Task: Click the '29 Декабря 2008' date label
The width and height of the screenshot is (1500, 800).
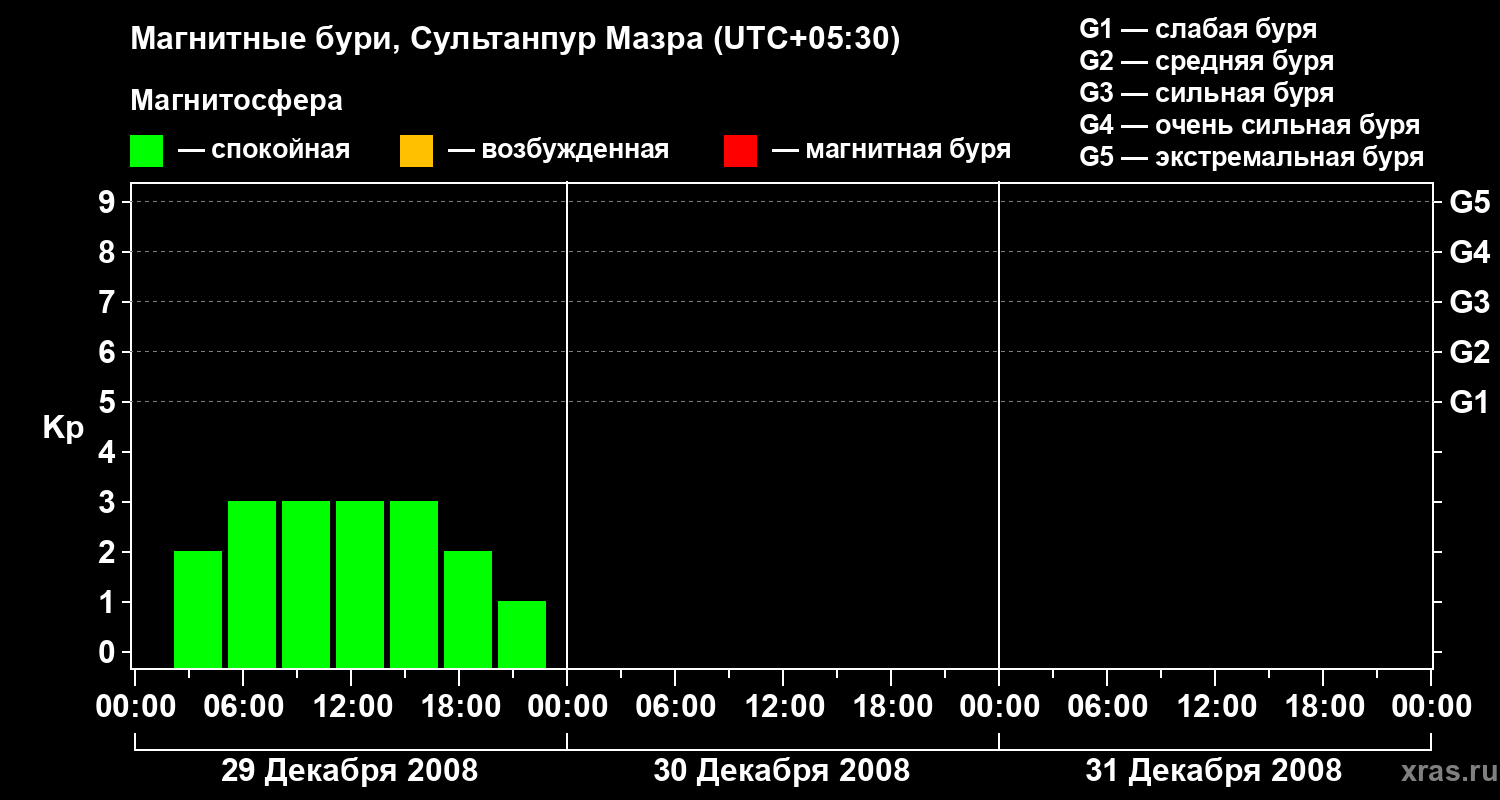Action: click(350, 771)
